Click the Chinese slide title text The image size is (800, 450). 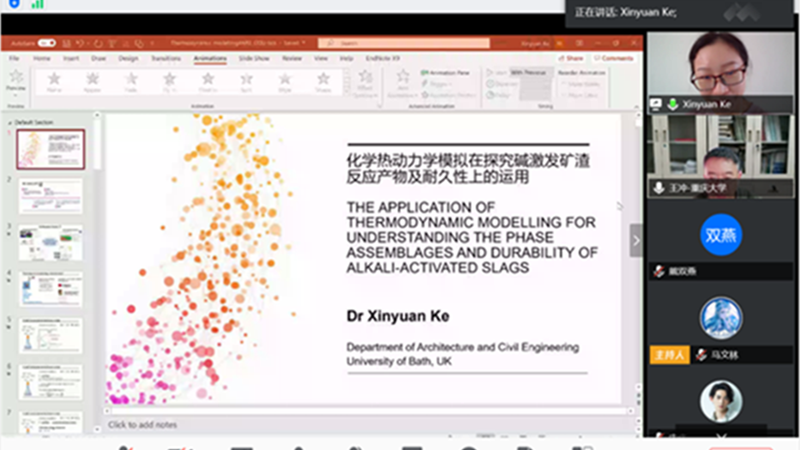(x=468, y=169)
